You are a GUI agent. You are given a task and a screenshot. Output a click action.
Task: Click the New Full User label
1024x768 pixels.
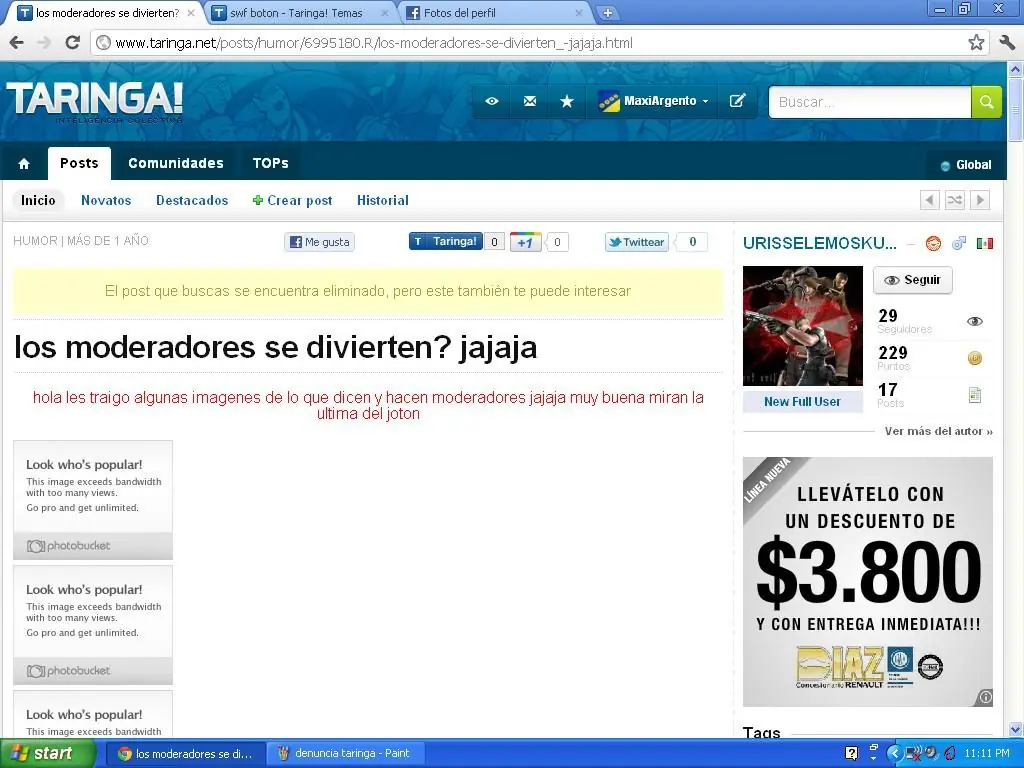pos(803,402)
